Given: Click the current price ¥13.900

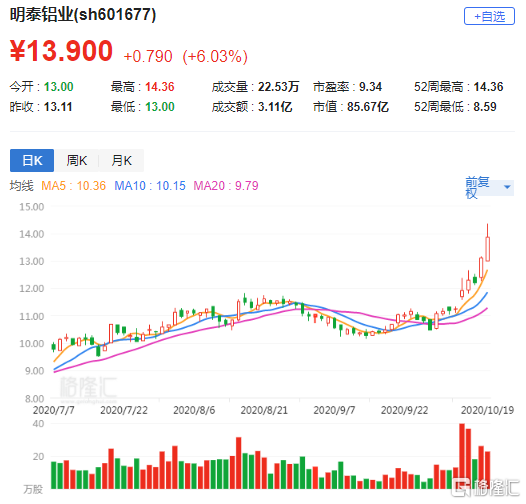Looking at the screenshot, I should tap(61, 51).
